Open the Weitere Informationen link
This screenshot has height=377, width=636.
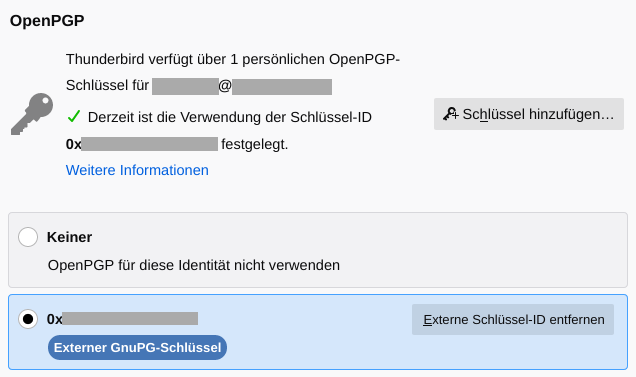click(x=137, y=170)
